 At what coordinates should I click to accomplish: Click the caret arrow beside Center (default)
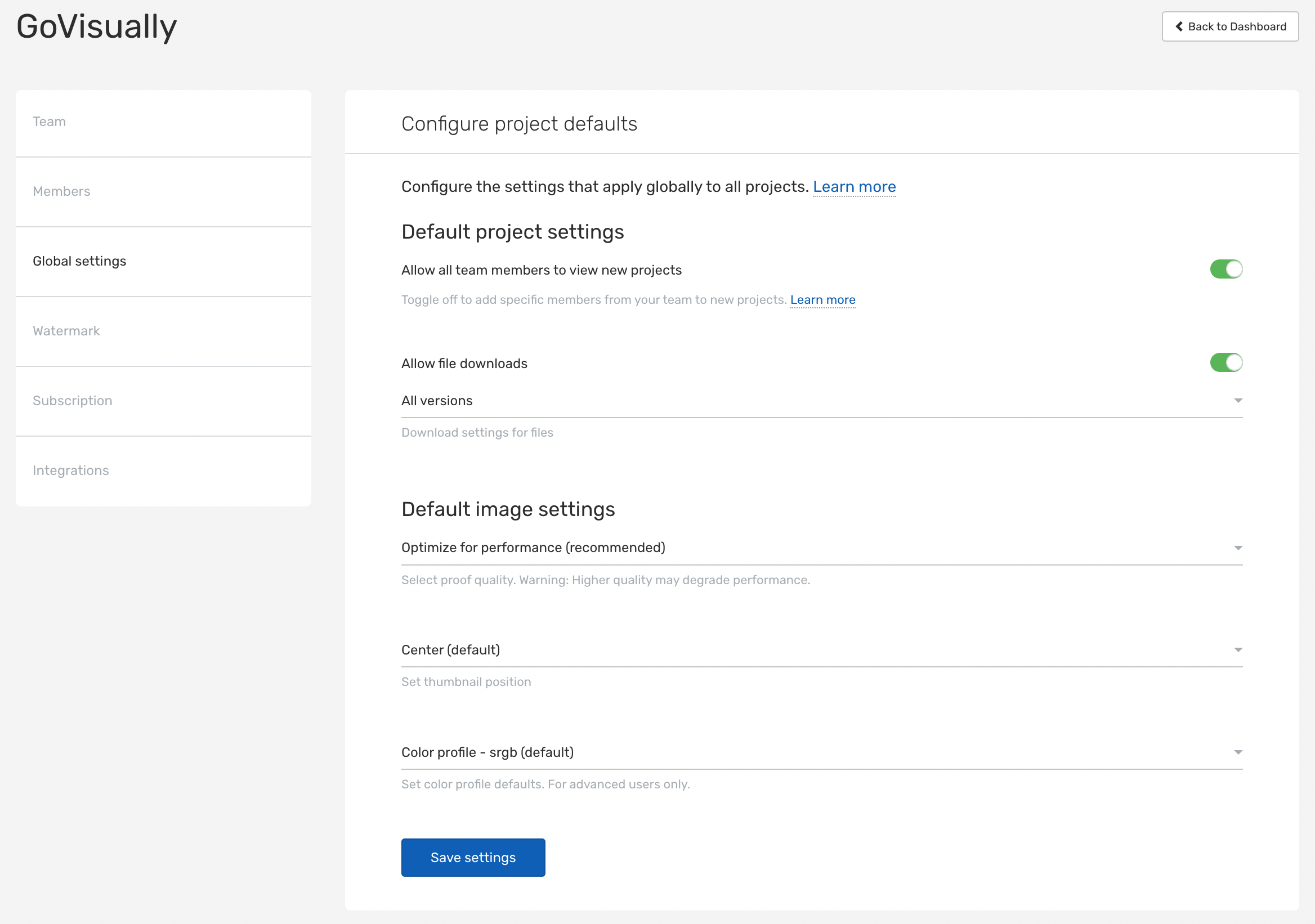(x=1238, y=650)
